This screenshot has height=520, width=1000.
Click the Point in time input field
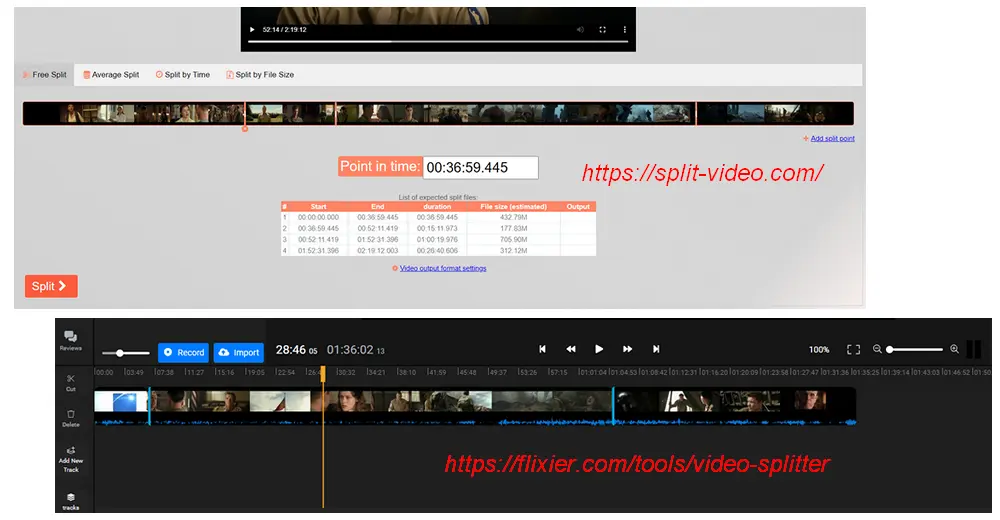point(480,168)
